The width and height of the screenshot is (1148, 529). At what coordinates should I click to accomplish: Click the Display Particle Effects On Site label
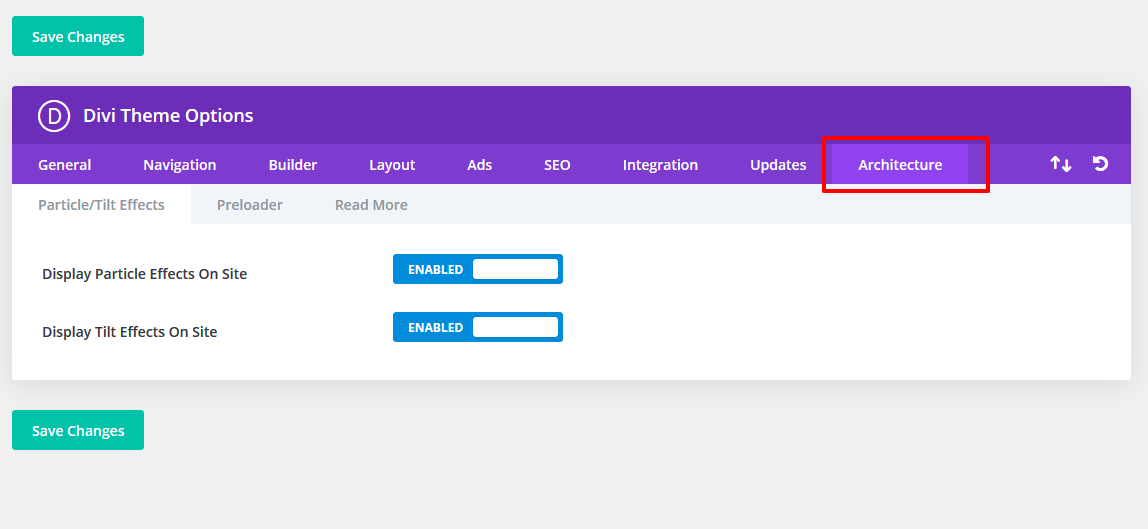point(144,274)
